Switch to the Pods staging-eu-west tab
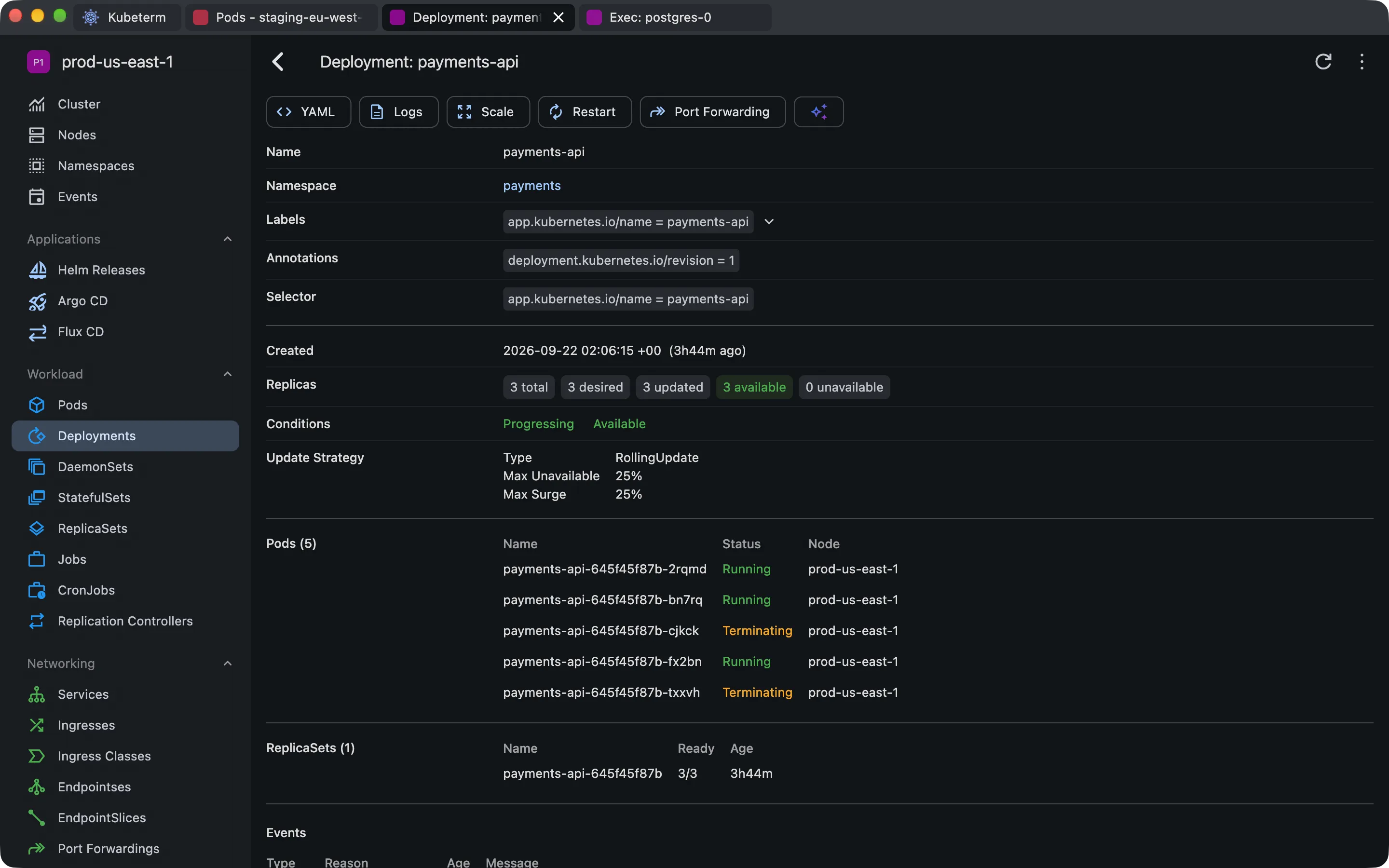1389x868 pixels. coord(281,17)
